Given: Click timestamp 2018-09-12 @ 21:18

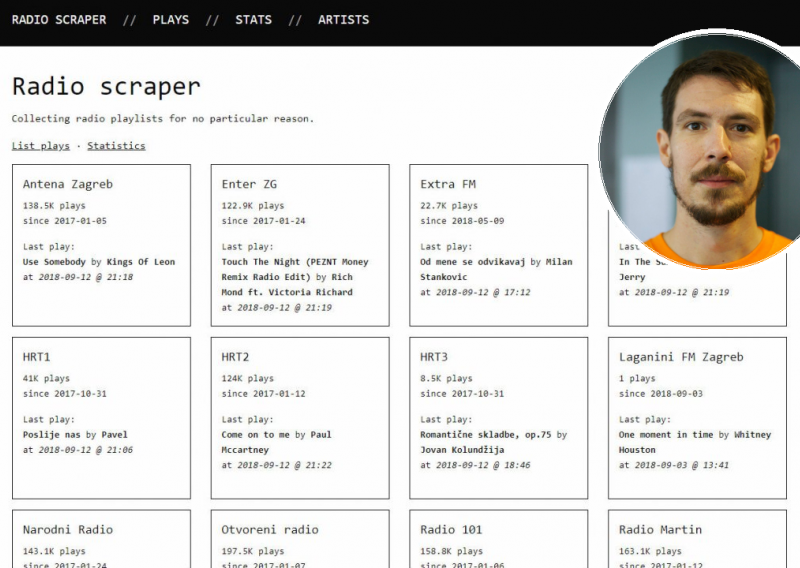Looking at the screenshot, I should [86, 277].
